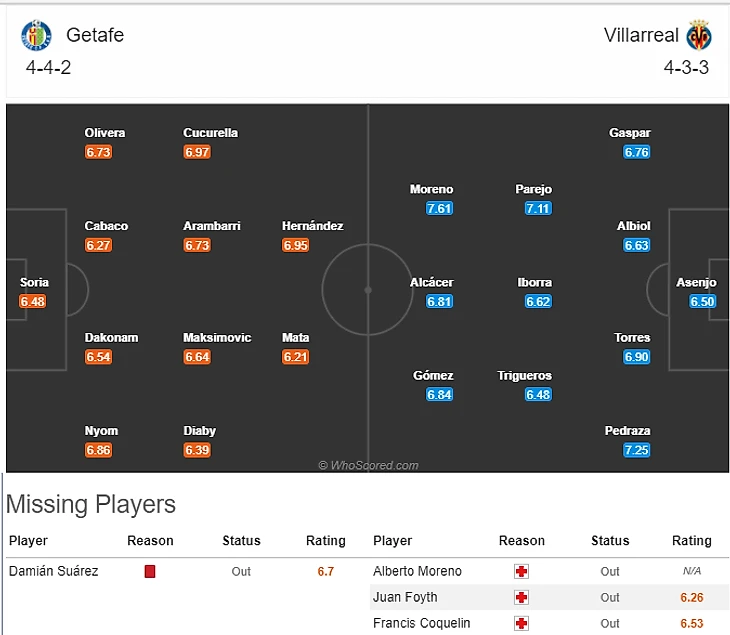
Task: Click the Getafe club crest icon
Action: tap(36, 35)
